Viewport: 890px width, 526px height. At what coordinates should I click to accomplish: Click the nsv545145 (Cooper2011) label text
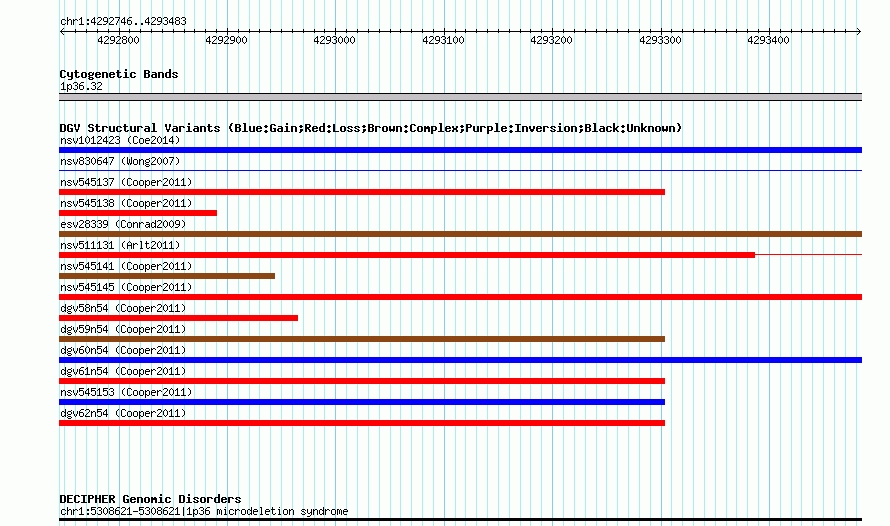[126, 287]
